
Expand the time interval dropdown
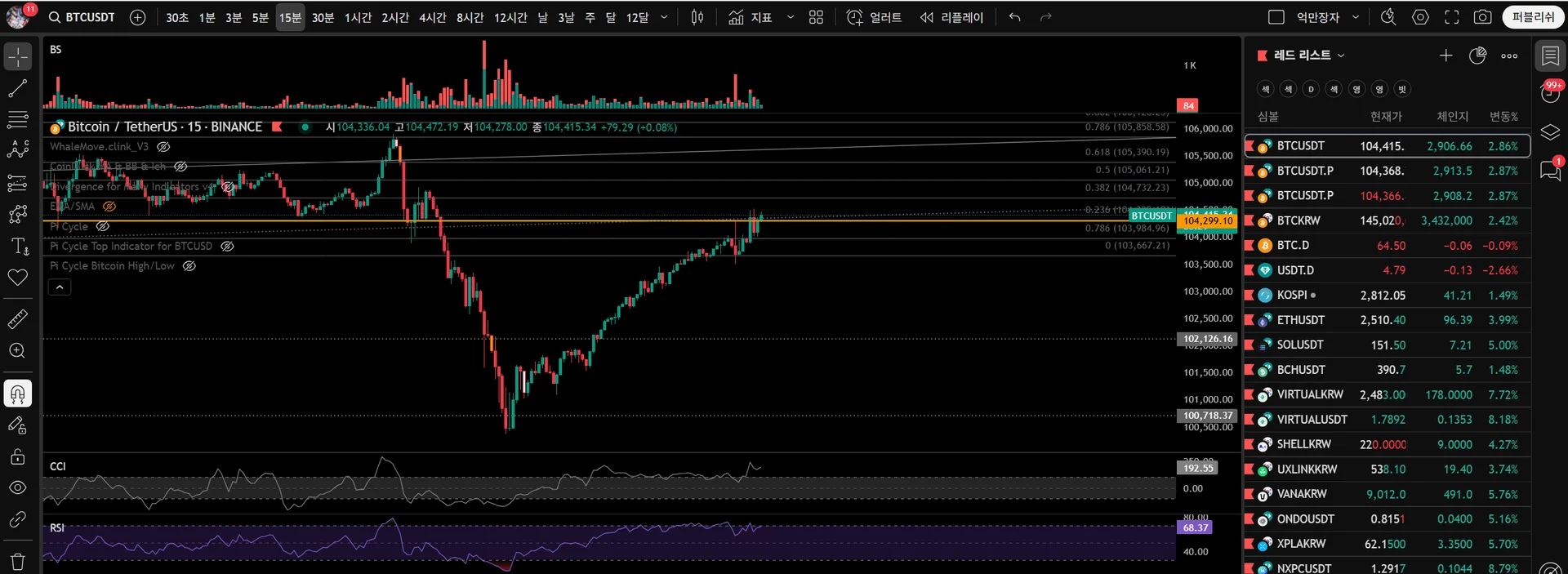664,17
